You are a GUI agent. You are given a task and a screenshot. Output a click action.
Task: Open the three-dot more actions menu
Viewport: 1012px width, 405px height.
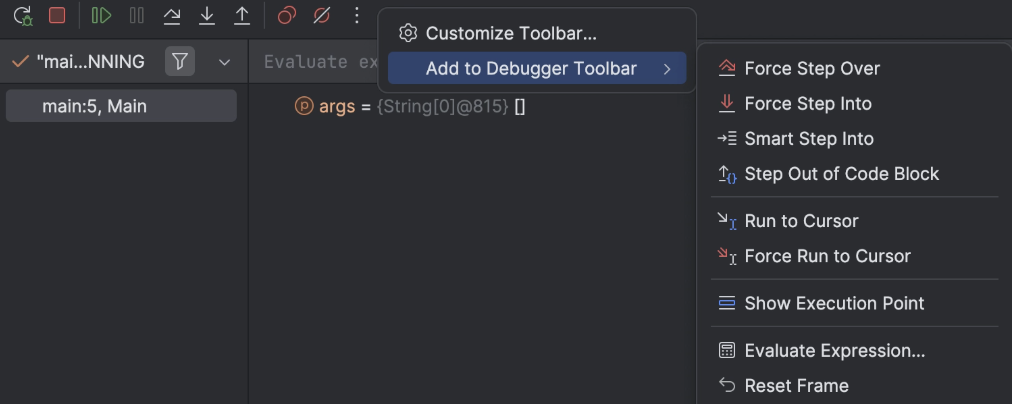(x=356, y=15)
